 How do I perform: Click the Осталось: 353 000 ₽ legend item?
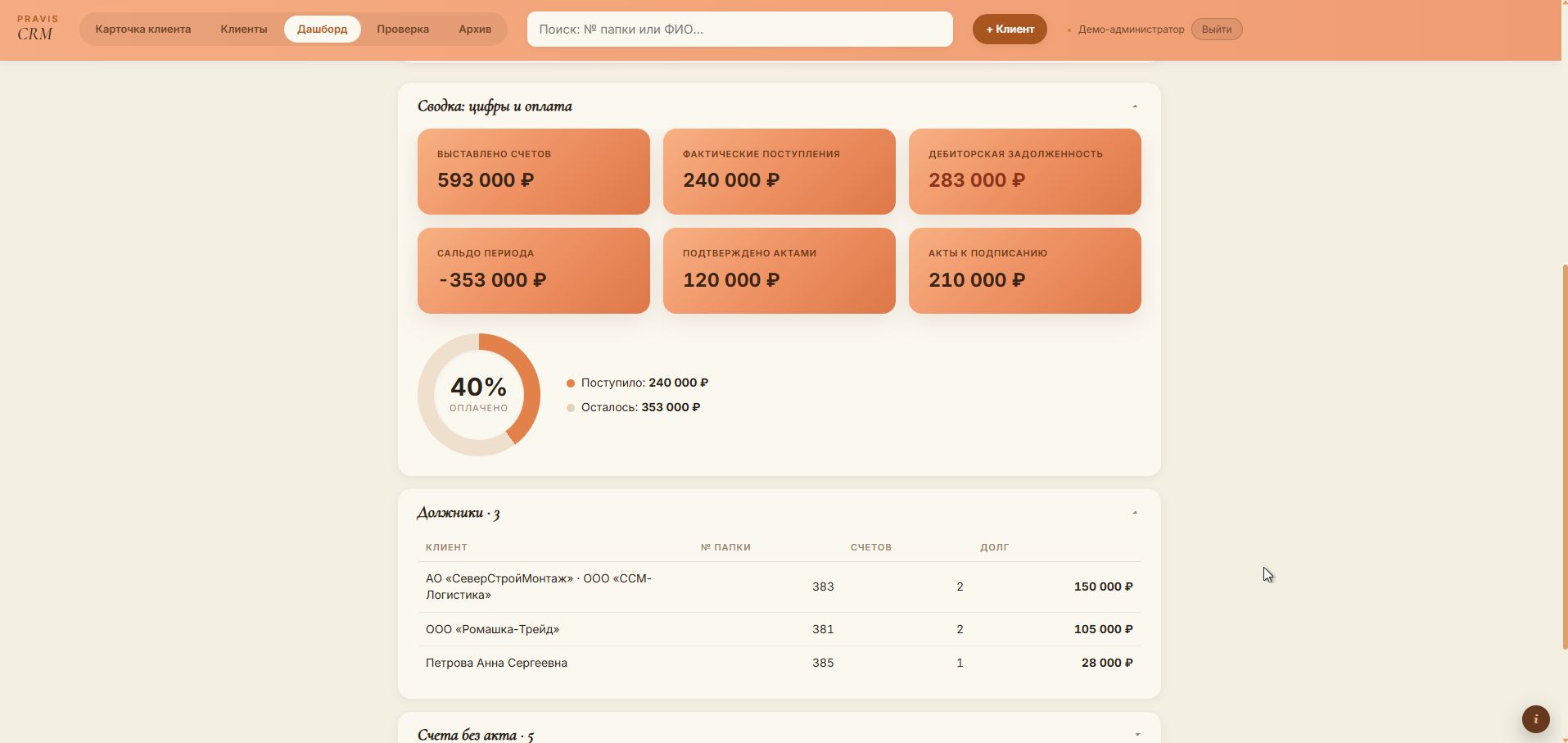pos(634,407)
